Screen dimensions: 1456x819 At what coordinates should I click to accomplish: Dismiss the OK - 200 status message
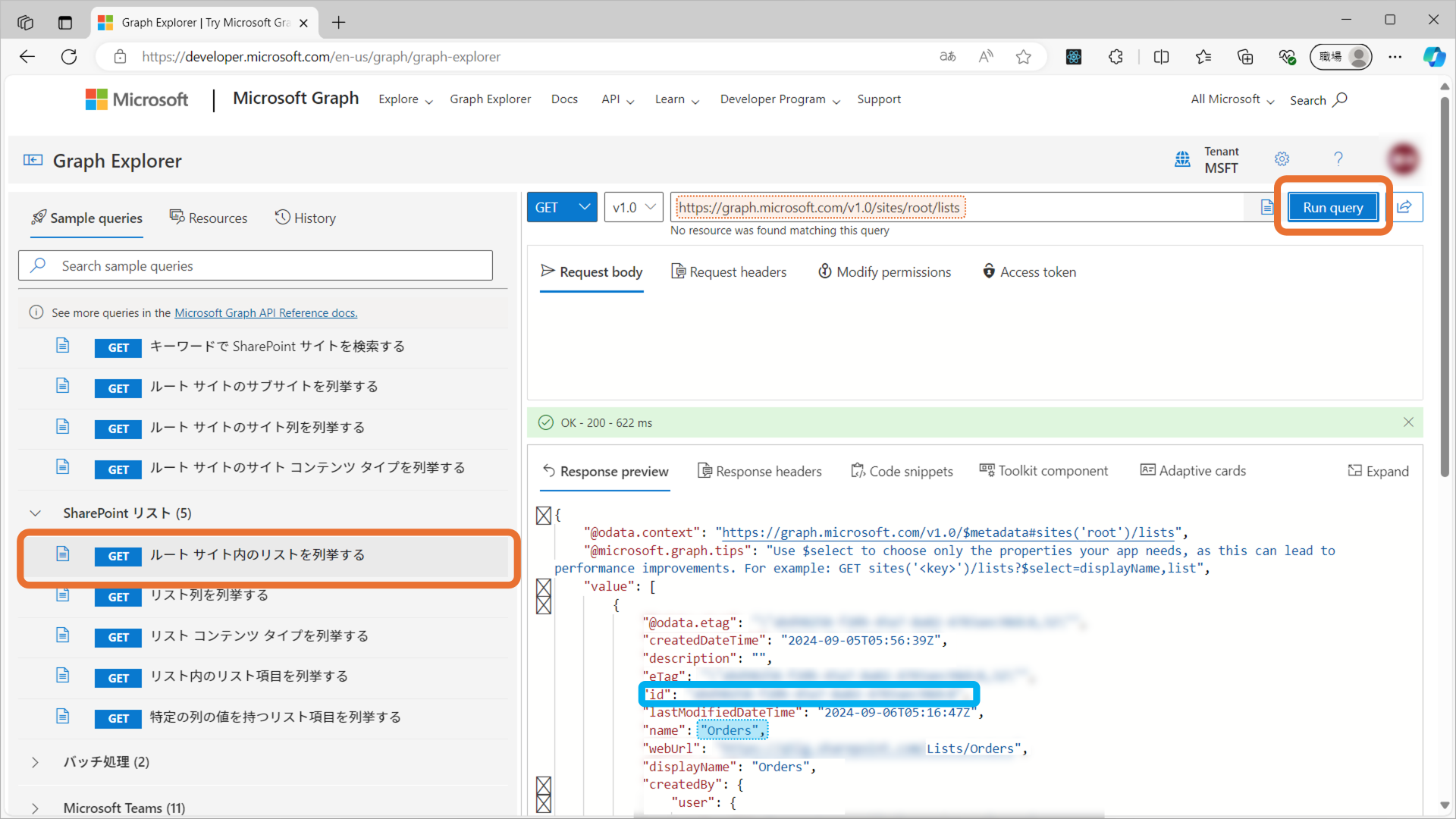tap(1408, 422)
